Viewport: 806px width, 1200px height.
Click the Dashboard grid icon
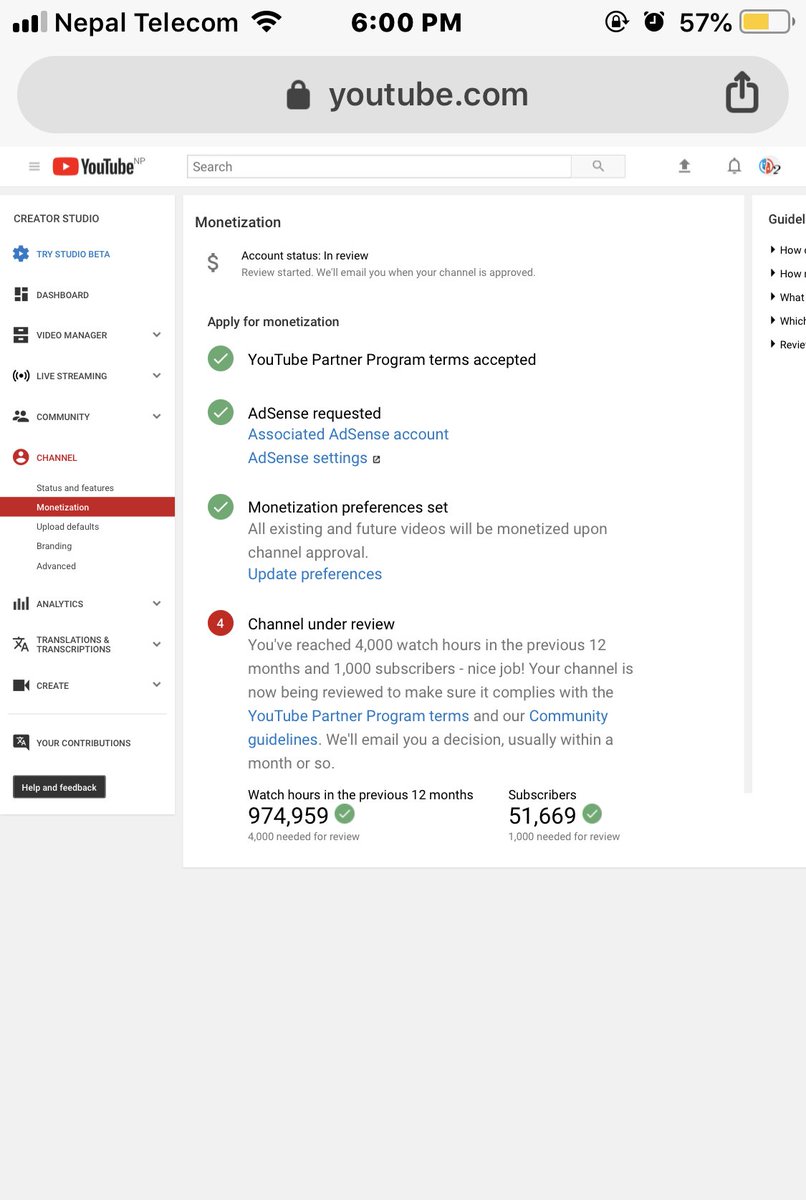click(21, 295)
